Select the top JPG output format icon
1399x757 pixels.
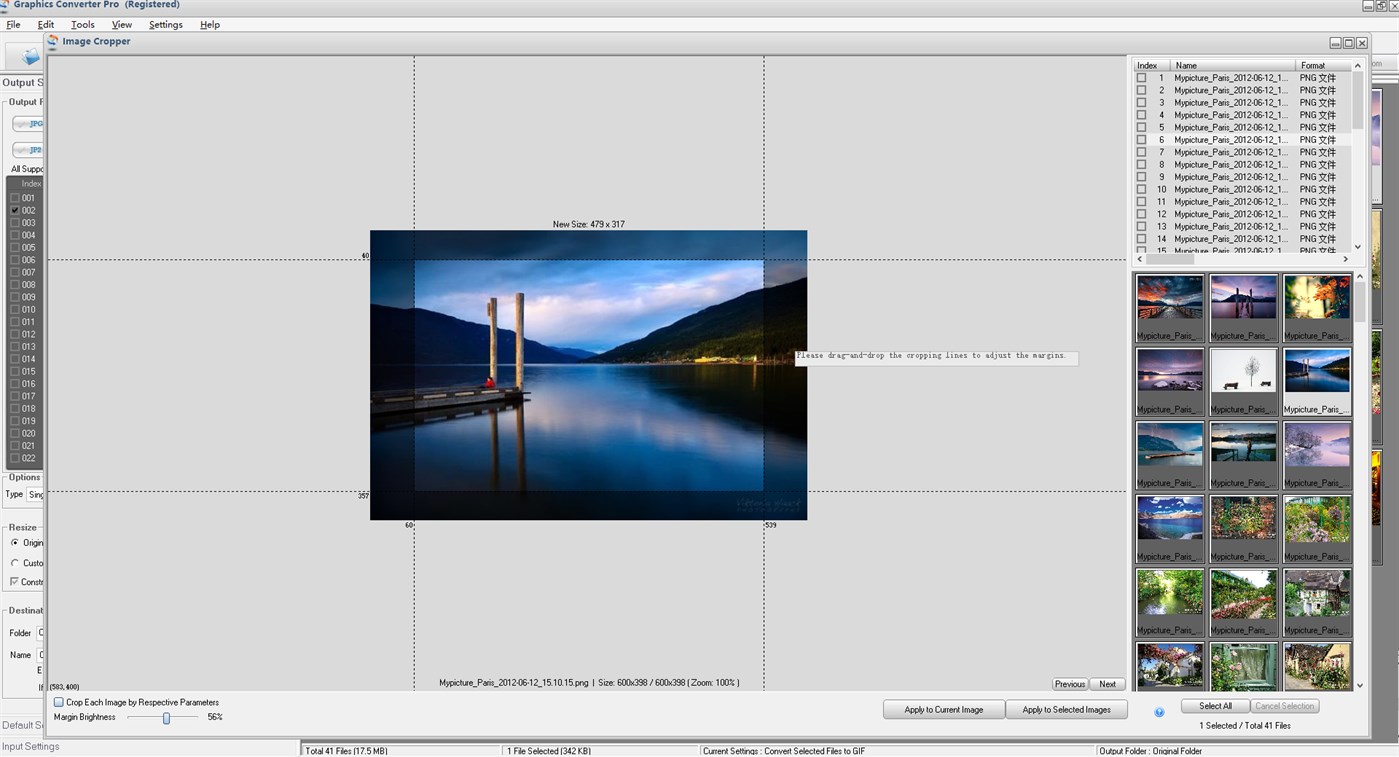coord(28,123)
